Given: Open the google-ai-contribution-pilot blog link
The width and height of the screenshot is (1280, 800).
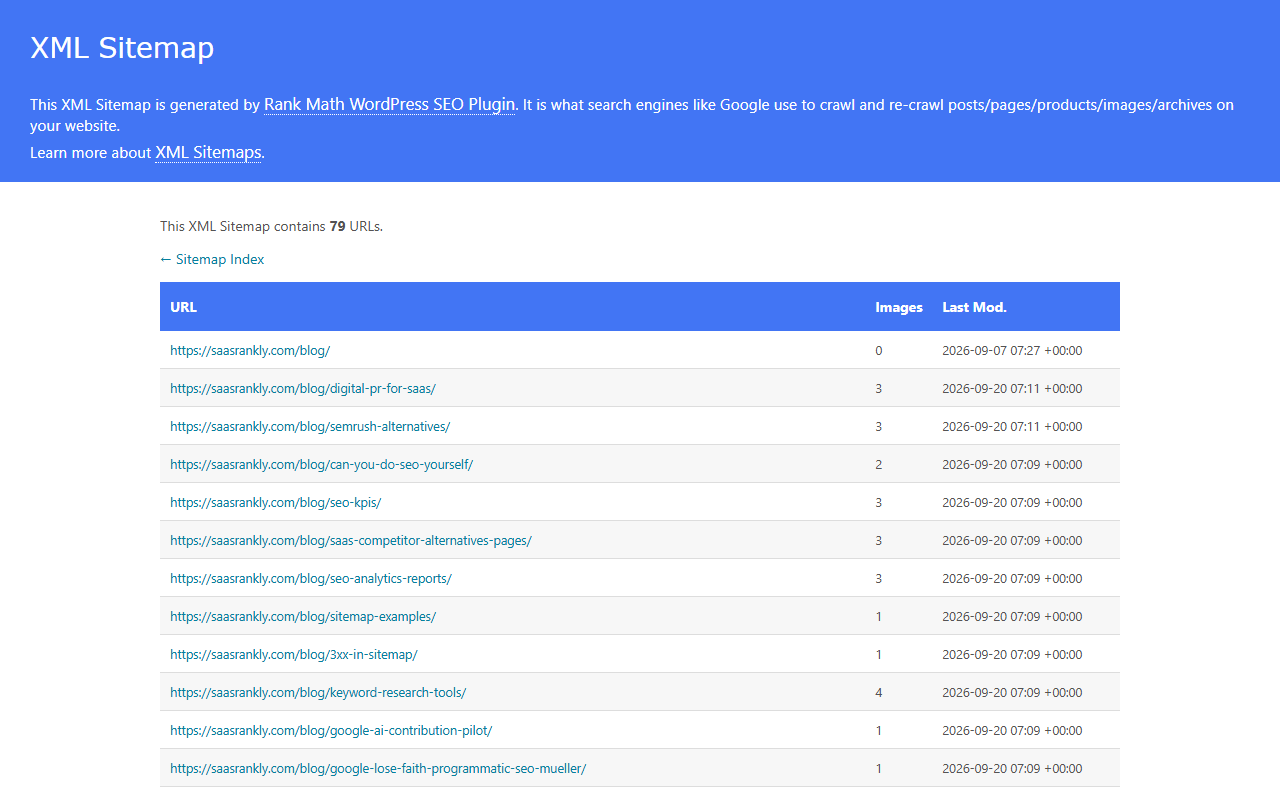Looking at the screenshot, I should (331, 730).
